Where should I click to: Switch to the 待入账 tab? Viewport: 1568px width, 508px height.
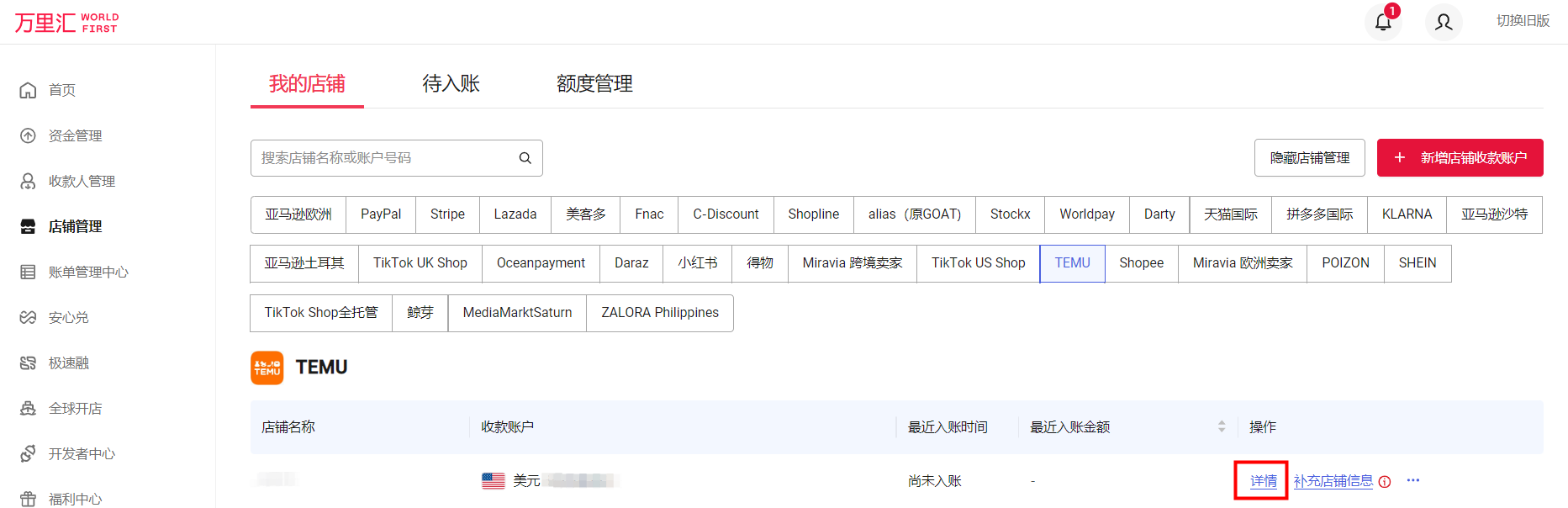451,84
